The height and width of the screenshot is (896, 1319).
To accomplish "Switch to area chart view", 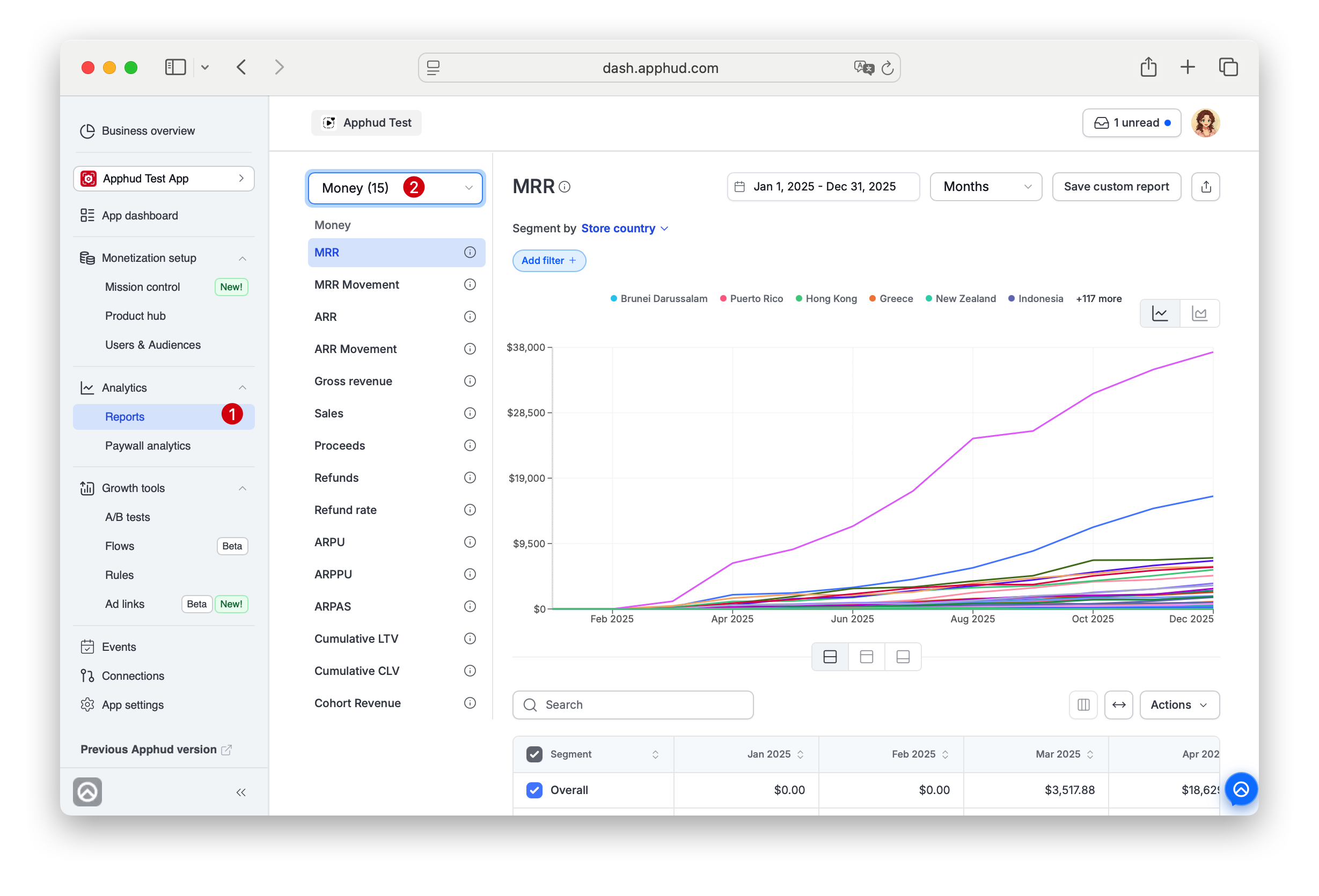I will 1200,313.
